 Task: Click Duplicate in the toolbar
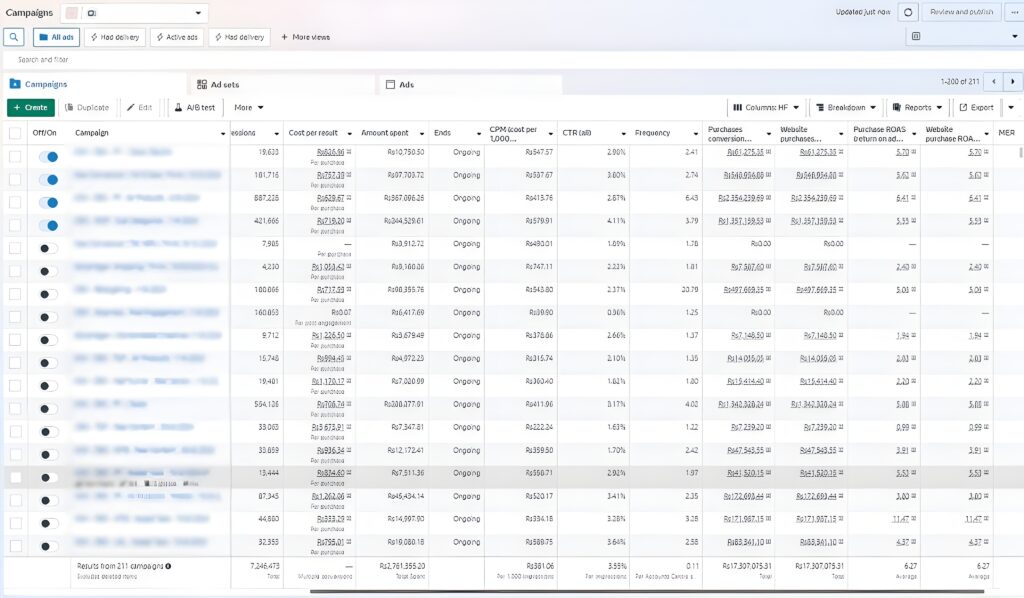pyautogui.click(x=87, y=108)
